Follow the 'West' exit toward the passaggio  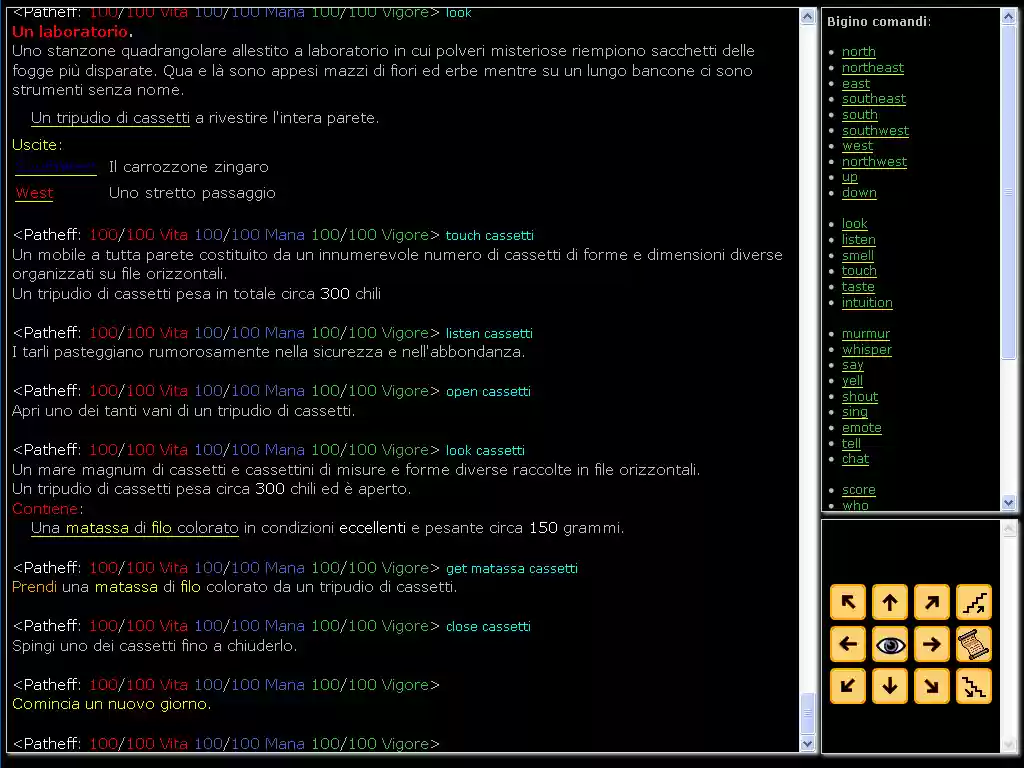click(x=33, y=193)
